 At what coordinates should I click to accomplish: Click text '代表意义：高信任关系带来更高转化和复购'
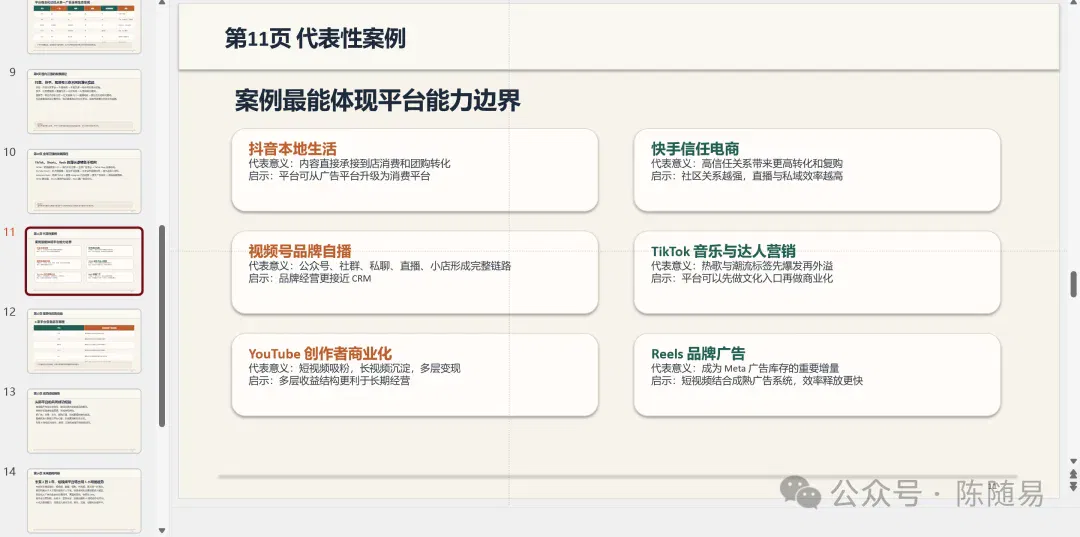tap(747, 164)
